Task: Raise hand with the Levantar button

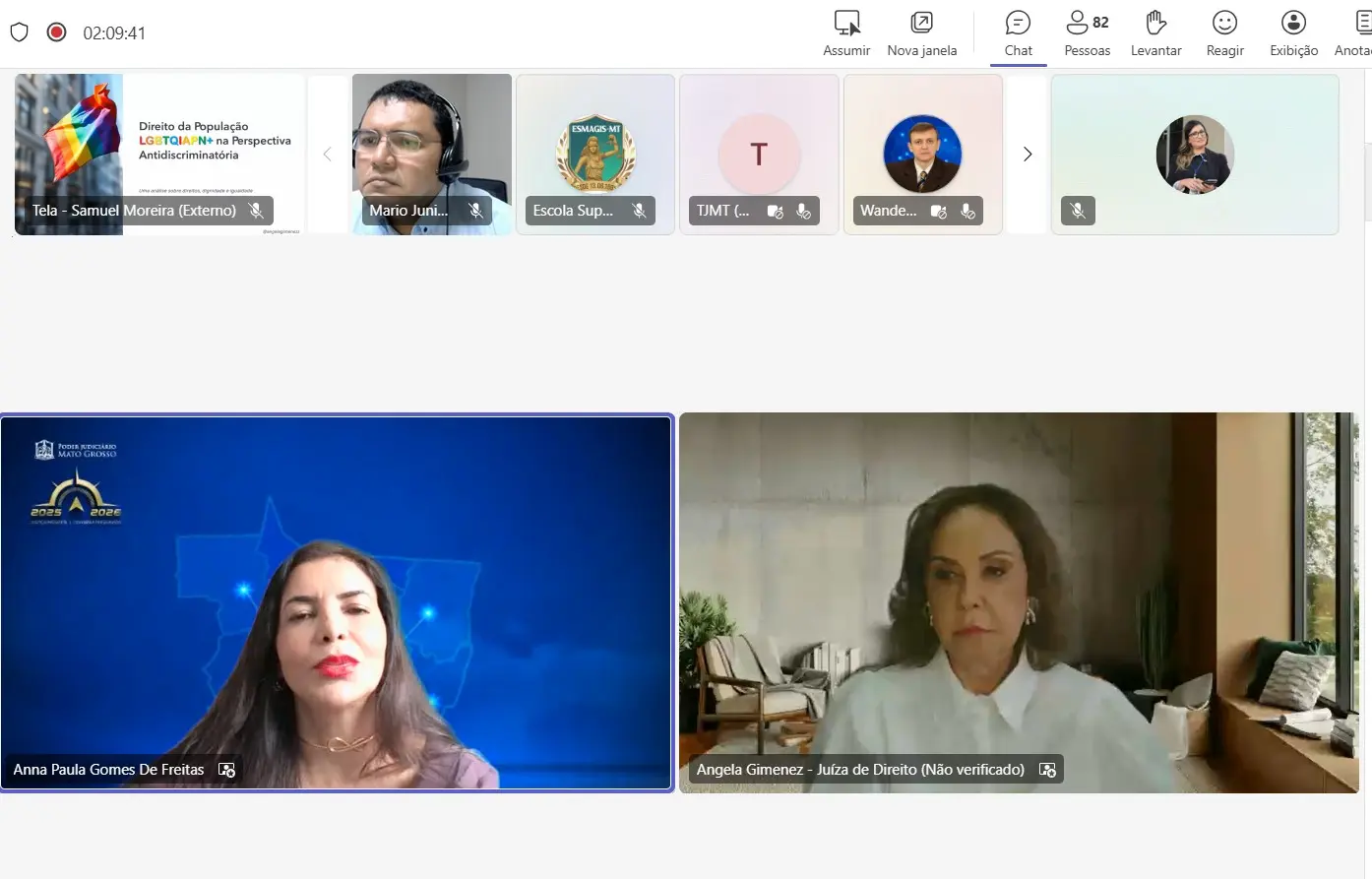Action: 1155,33
